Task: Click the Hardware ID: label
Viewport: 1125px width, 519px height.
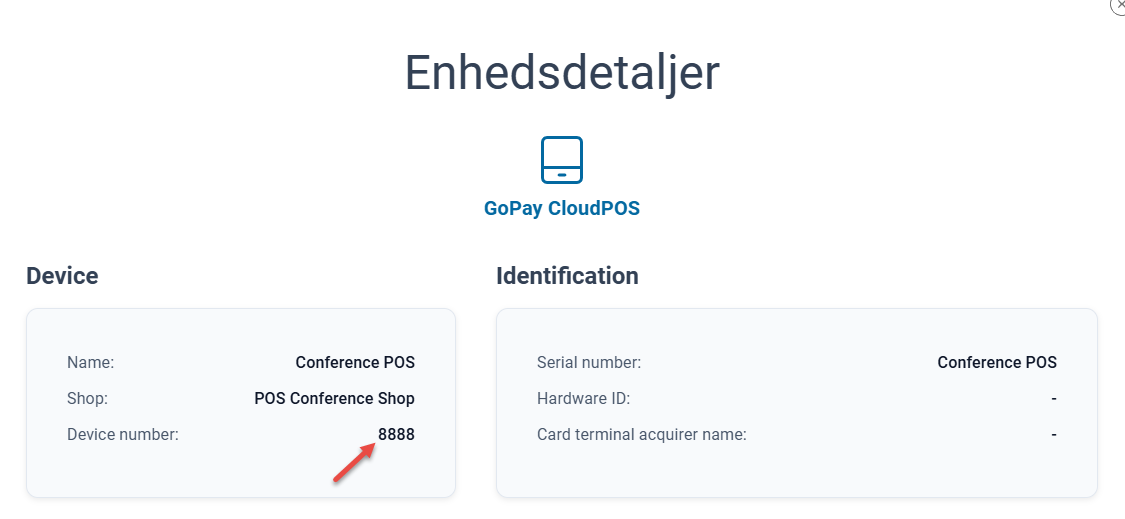Action: pyautogui.click(x=583, y=398)
